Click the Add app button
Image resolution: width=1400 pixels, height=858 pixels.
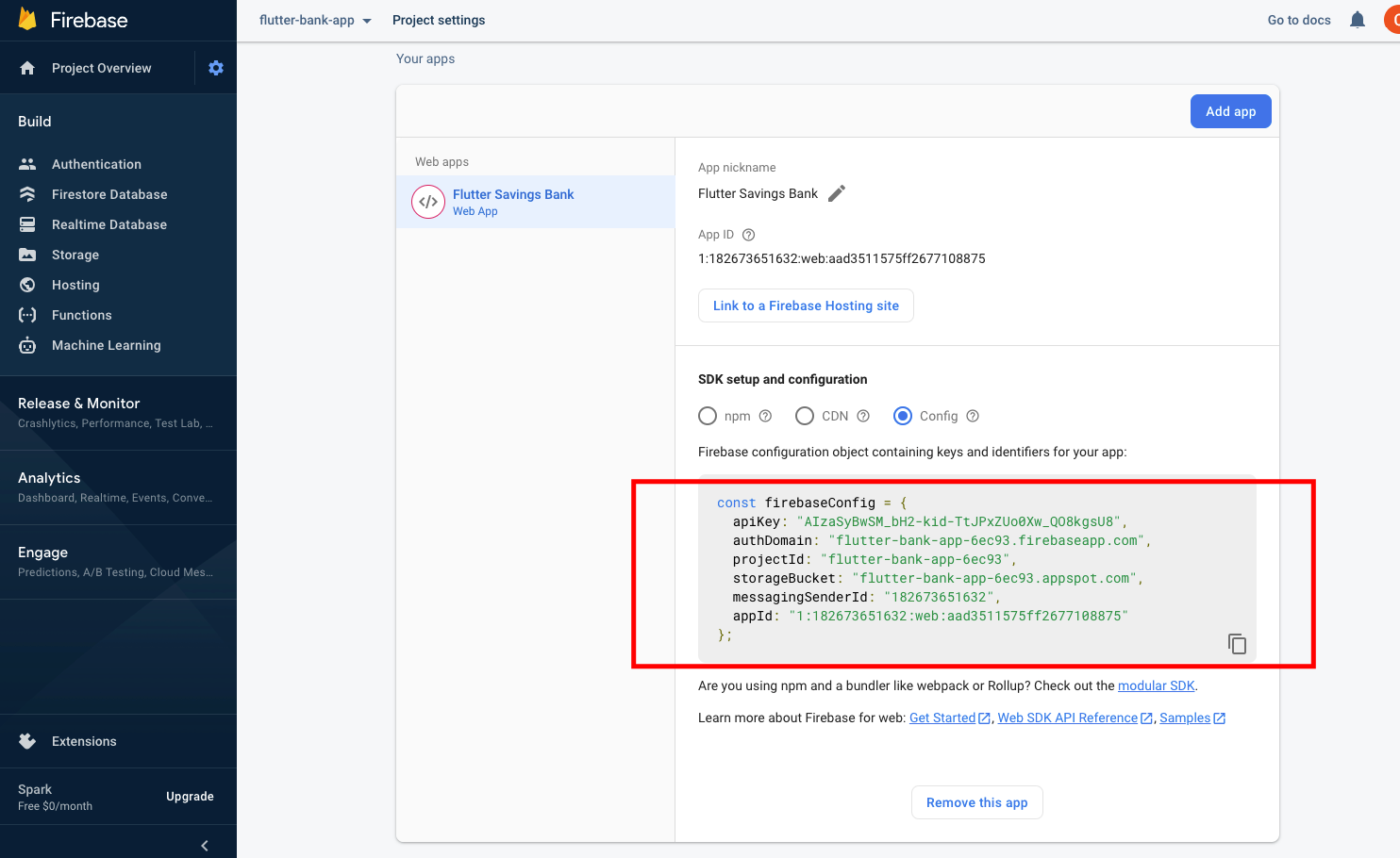pos(1230,111)
